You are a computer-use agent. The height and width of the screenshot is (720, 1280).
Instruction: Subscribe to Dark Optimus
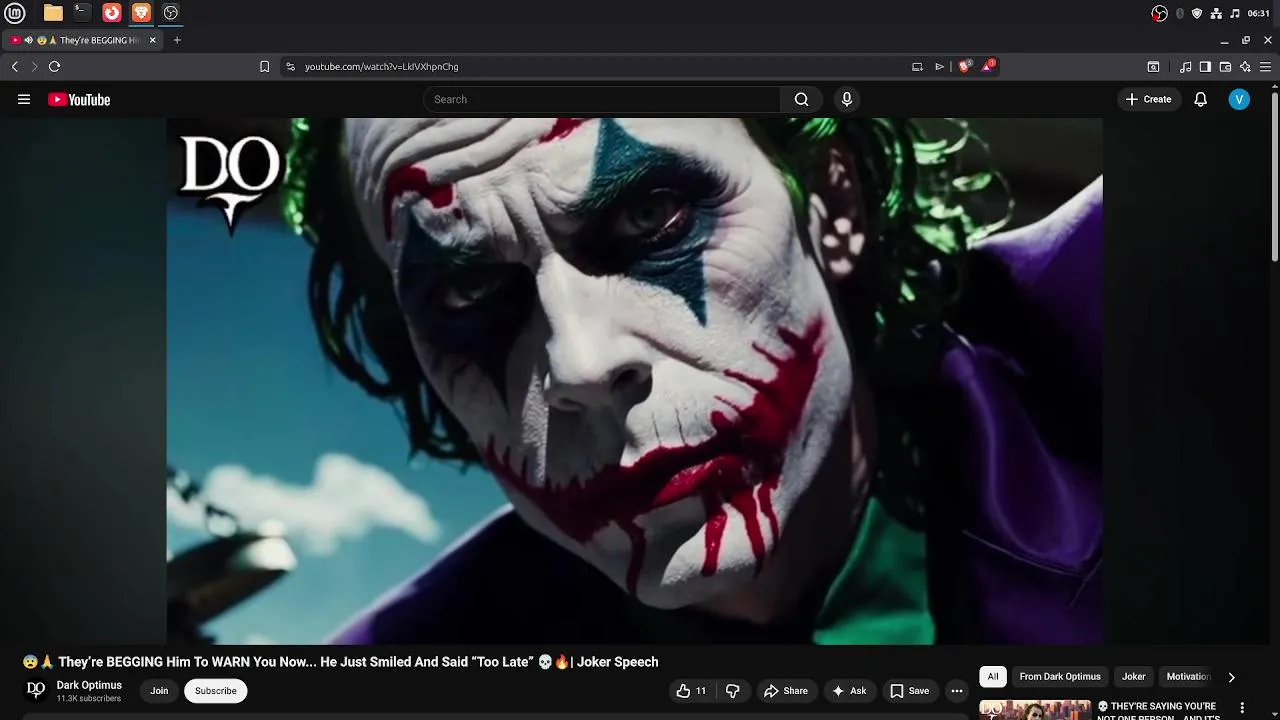(x=216, y=691)
